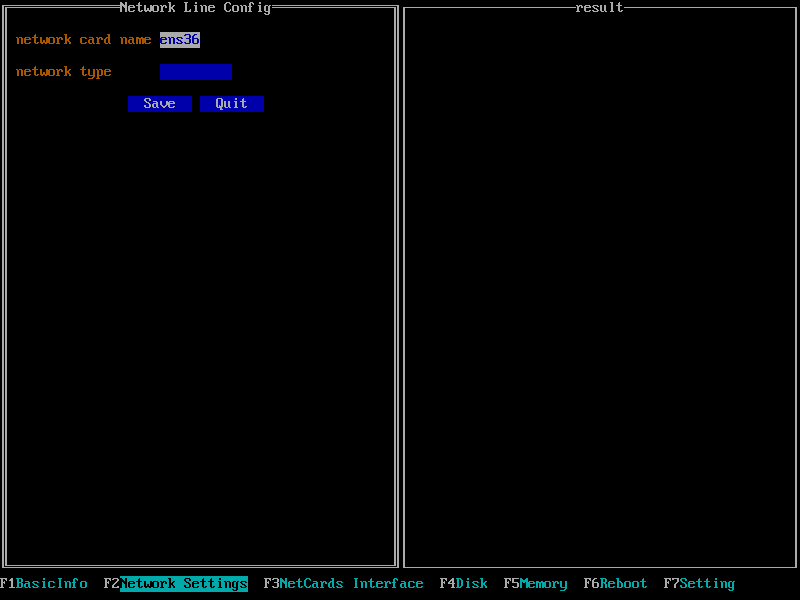This screenshot has width=800, height=600.
Task: Open the BasicInfo menu item
Action: pos(52,584)
